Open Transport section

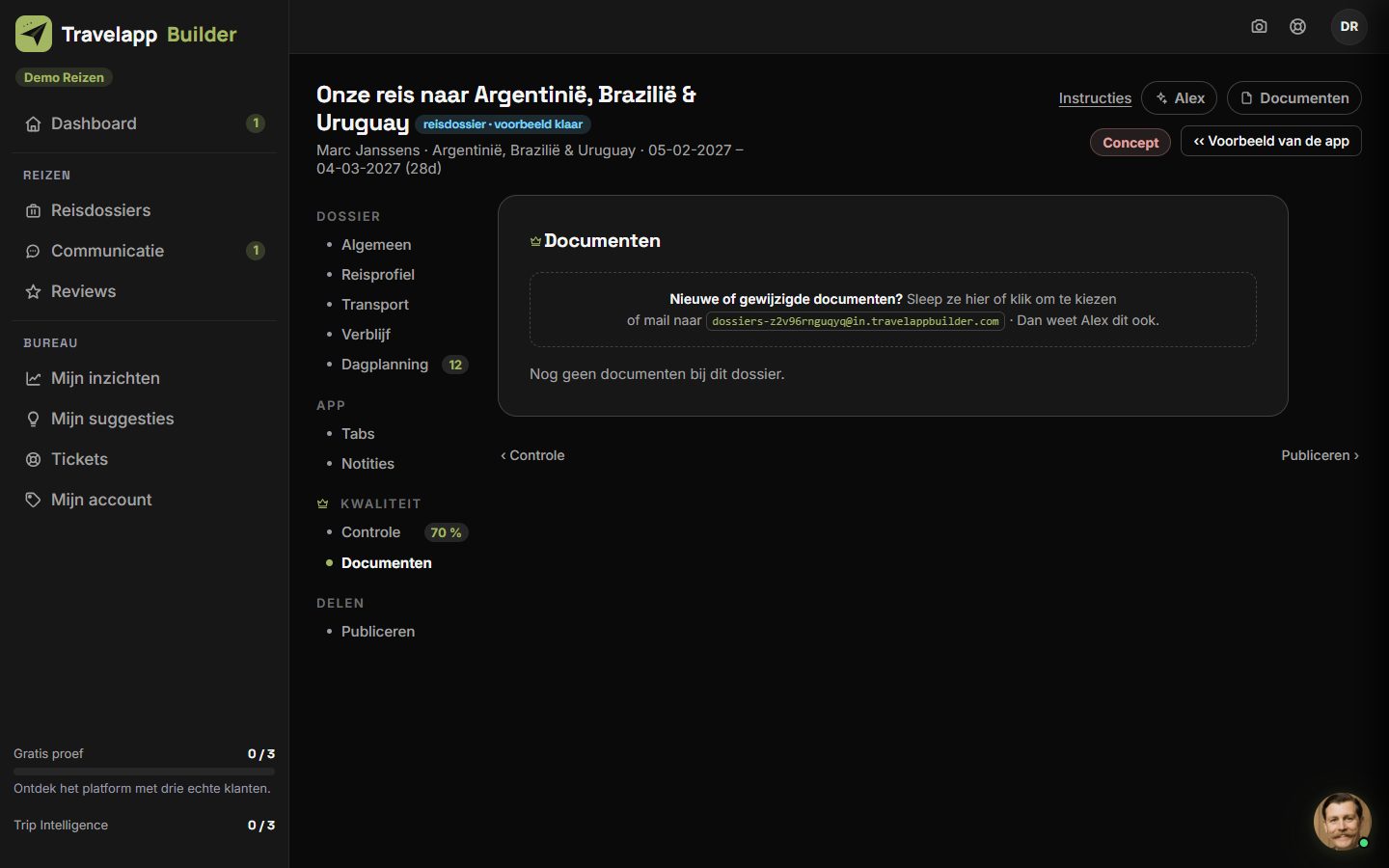(375, 305)
